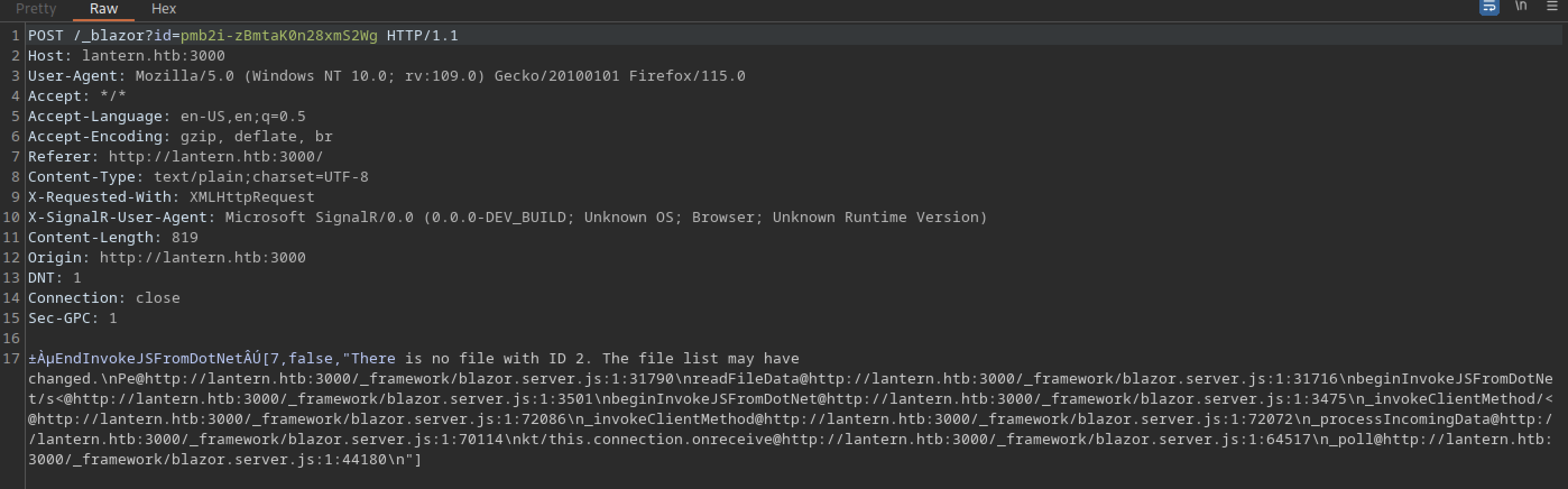Screen dimensions: 1568x489
Task: Show non-printable characters with \n icon
Action: tap(1520, 6)
